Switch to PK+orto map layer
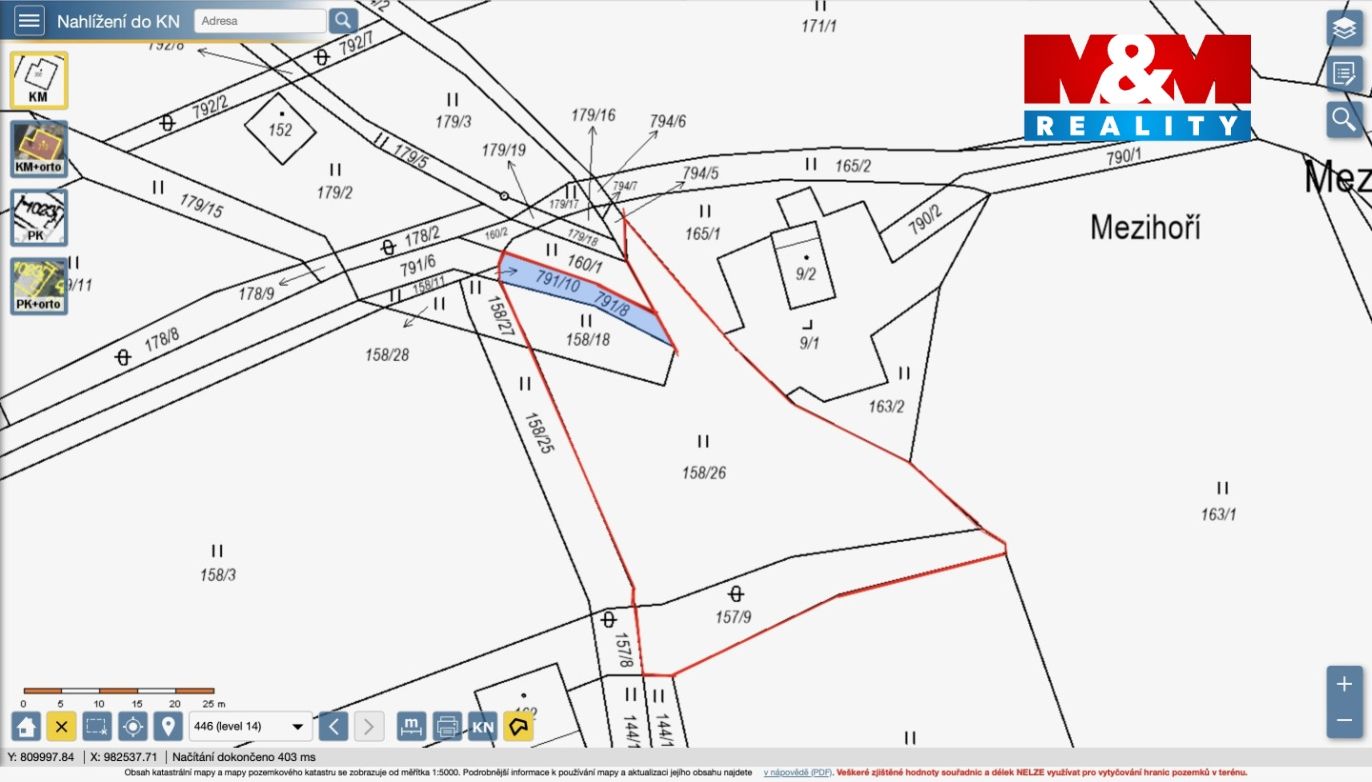Screen dimensions: 1372x782 click(39, 286)
